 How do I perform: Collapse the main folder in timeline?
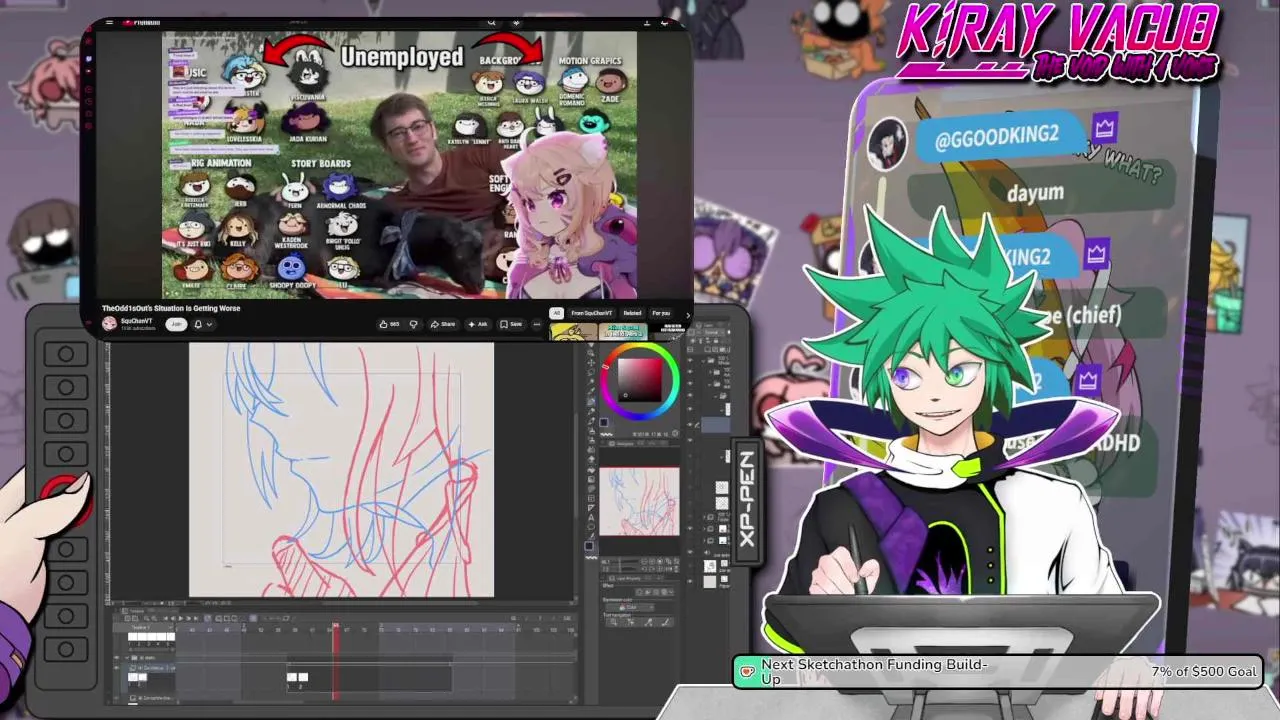[127, 658]
